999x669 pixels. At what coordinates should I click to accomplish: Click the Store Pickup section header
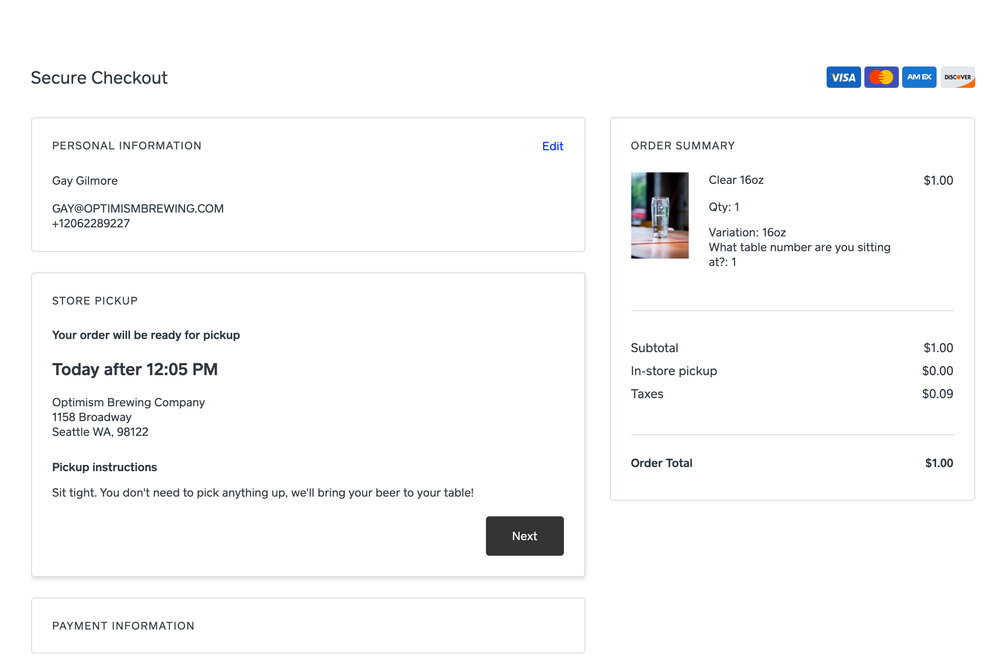[x=95, y=301]
